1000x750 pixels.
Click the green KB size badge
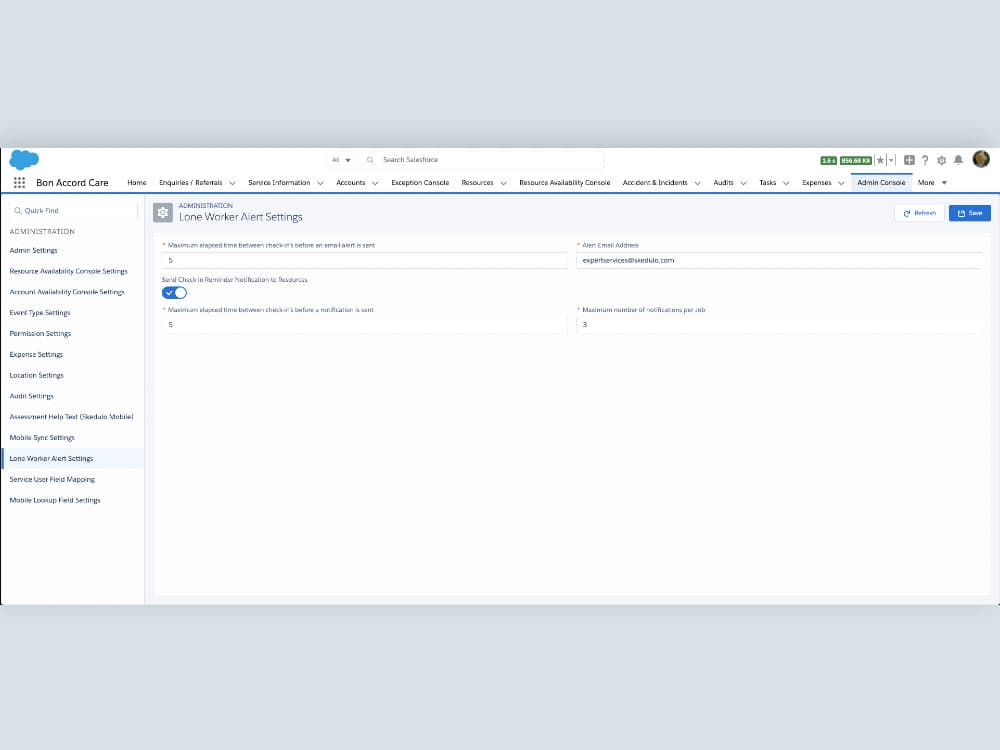855,161
